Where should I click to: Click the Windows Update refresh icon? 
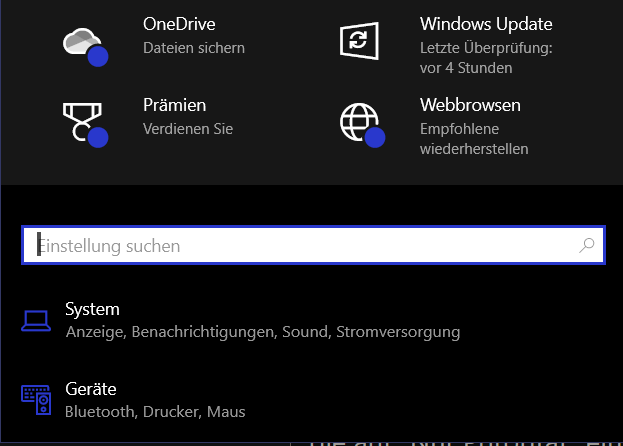pyautogui.click(x=359, y=41)
